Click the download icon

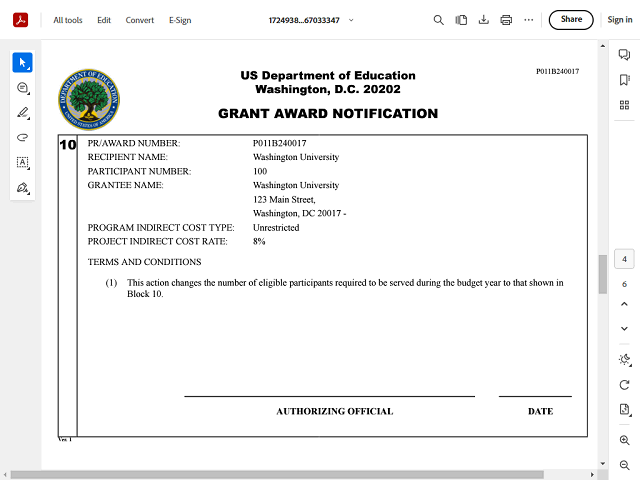(x=484, y=20)
